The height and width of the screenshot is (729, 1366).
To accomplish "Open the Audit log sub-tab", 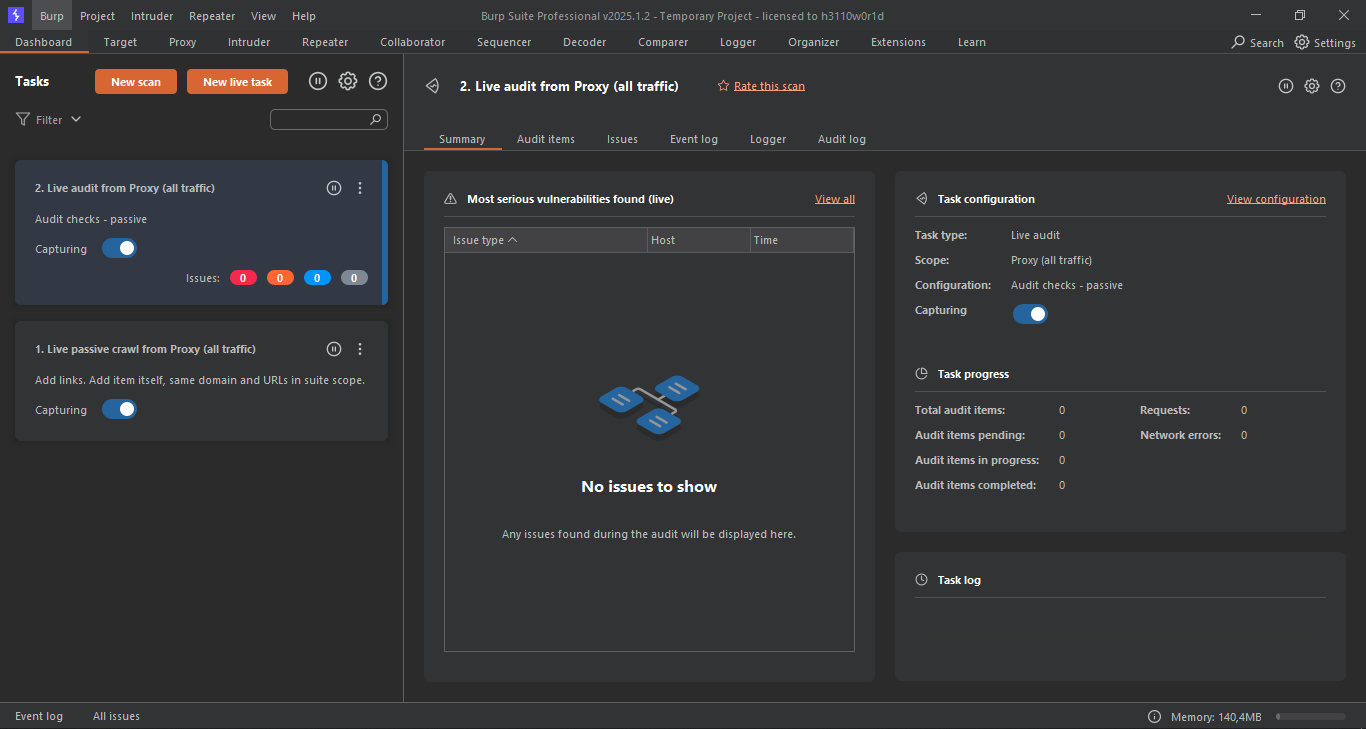I will click(842, 139).
